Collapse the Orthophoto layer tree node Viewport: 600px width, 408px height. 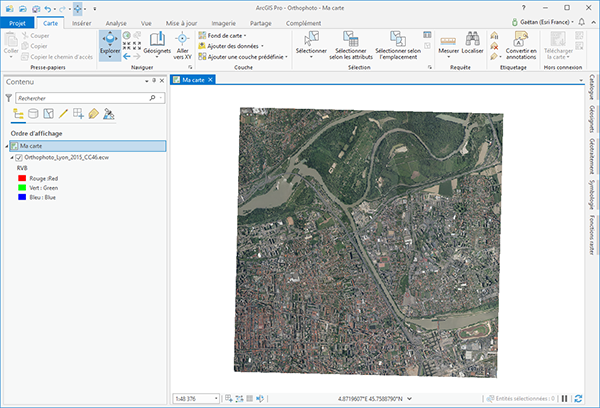(10, 157)
